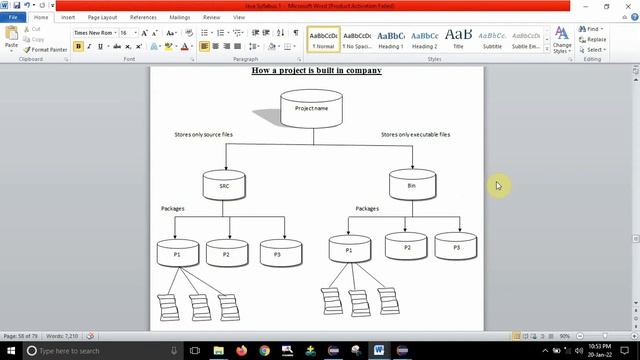Viewport: 640px width, 360px height.
Task: Click the Project name cylinder shape
Action: coord(311,109)
